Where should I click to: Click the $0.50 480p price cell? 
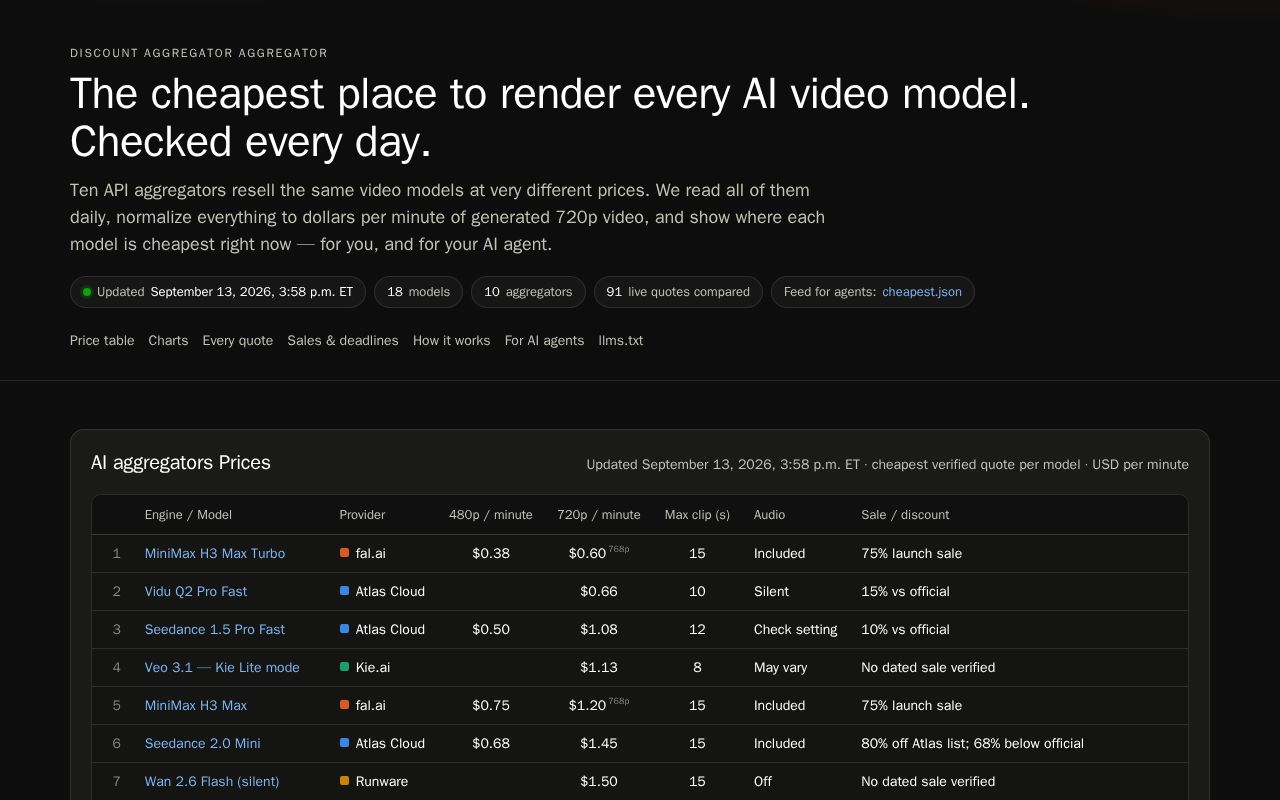[x=491, y=629]
